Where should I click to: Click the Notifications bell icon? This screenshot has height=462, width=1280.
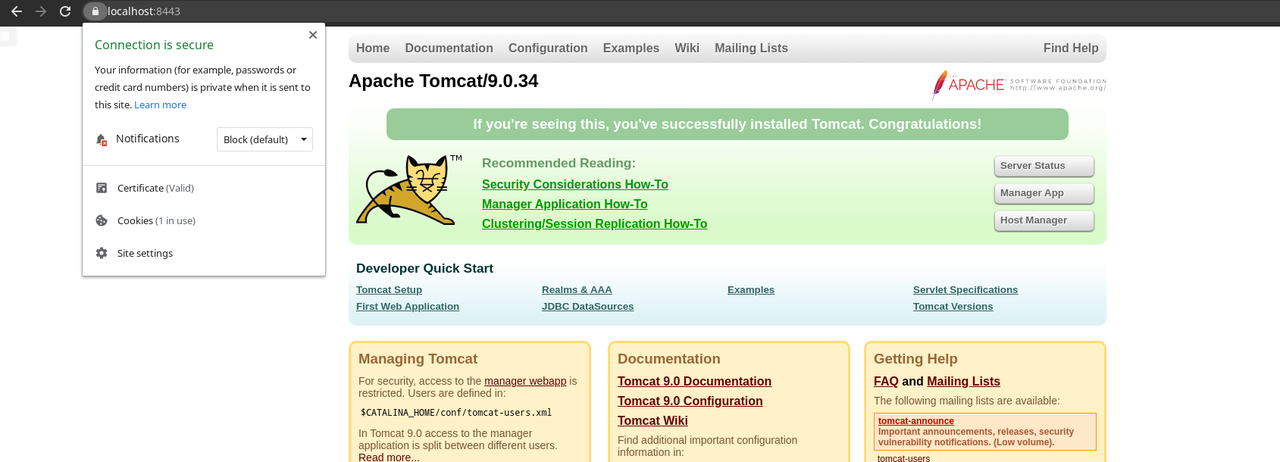point(101,139)
